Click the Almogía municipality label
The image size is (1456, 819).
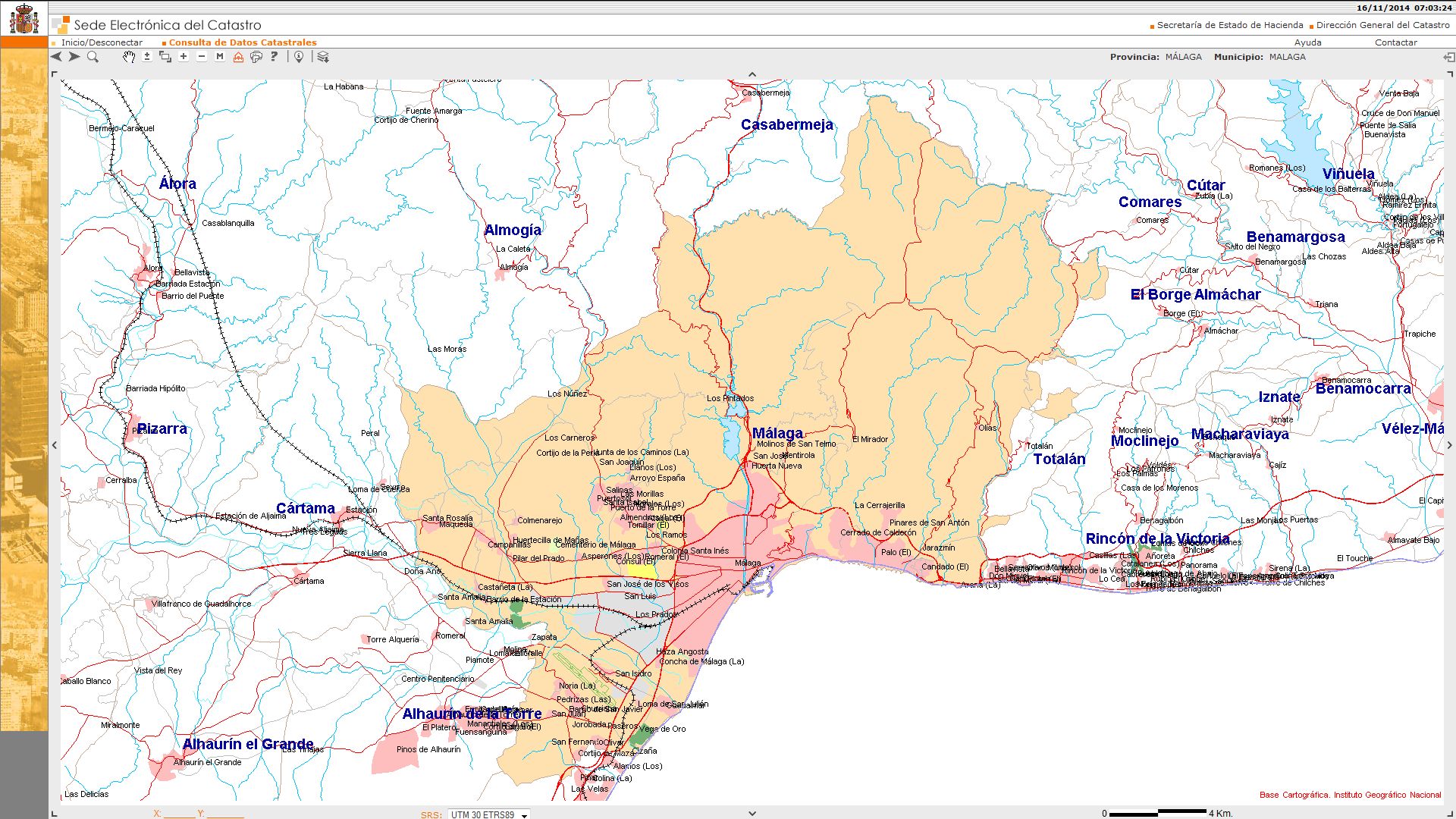pos(513,230)
